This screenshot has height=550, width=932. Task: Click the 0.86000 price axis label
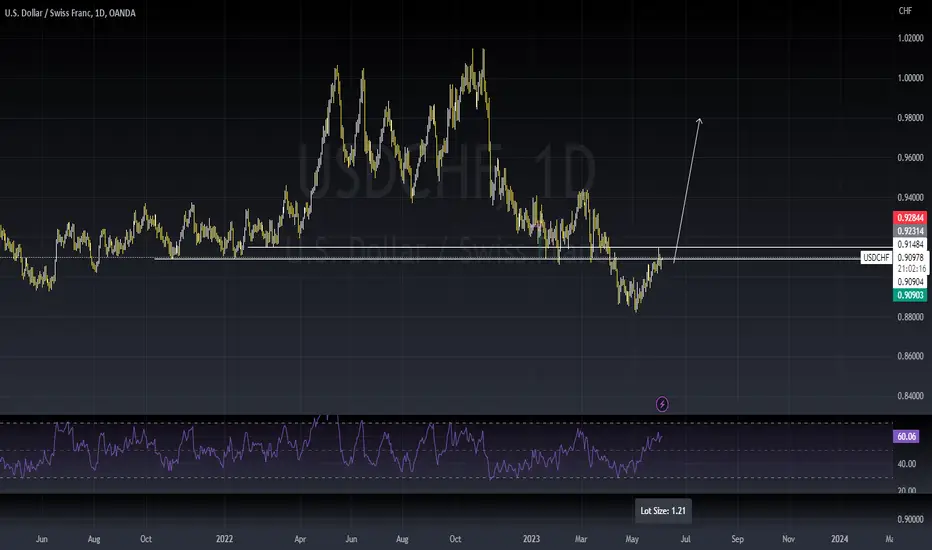pyautogui.click(x=910, y=356)
